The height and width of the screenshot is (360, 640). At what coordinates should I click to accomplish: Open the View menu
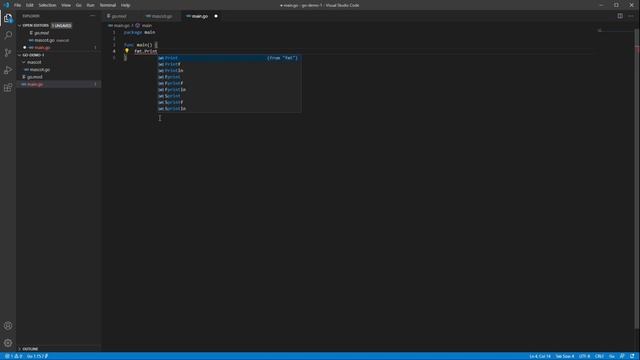[x=66, y=5]
